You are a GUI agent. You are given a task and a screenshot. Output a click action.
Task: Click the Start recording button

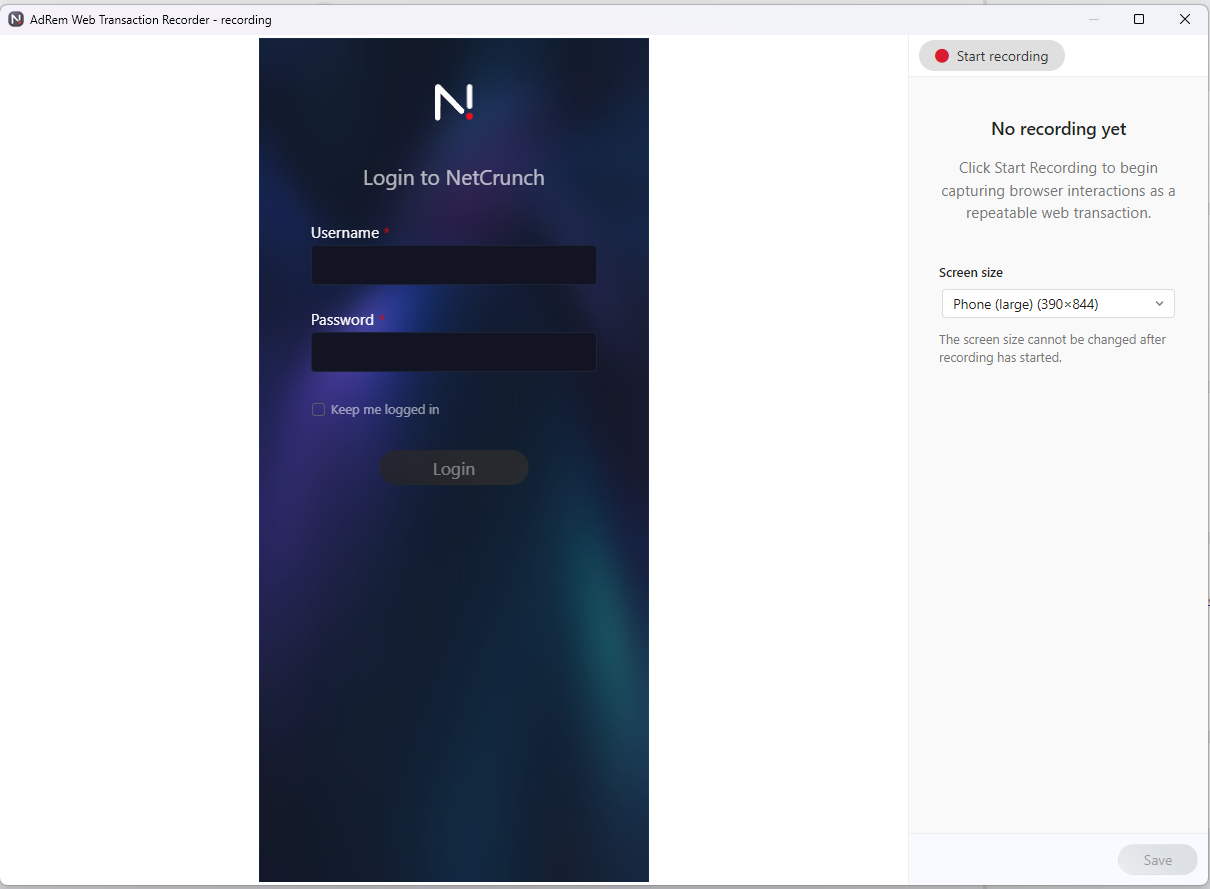point(992,56)
